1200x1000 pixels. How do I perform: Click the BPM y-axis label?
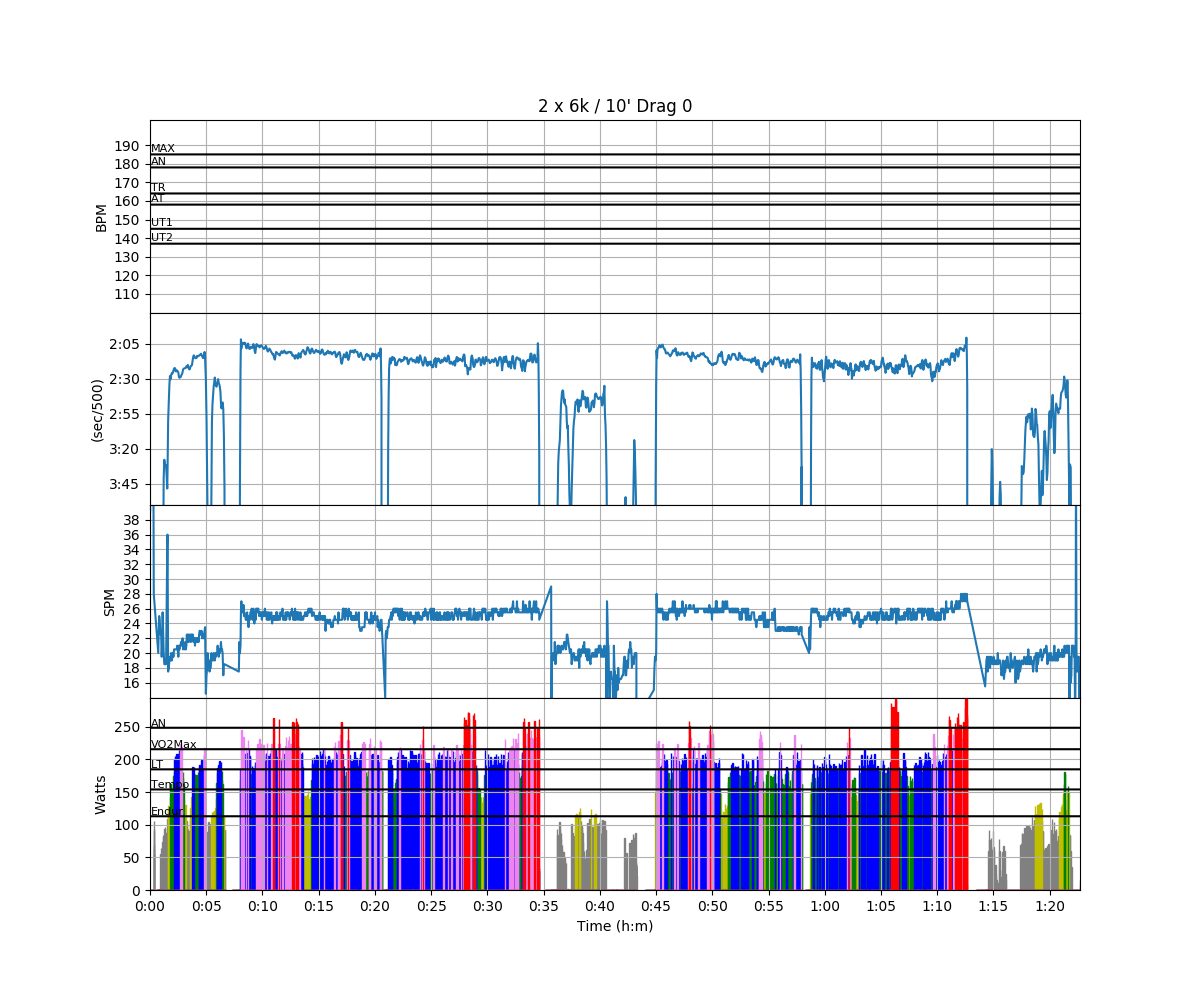point(101,217)
